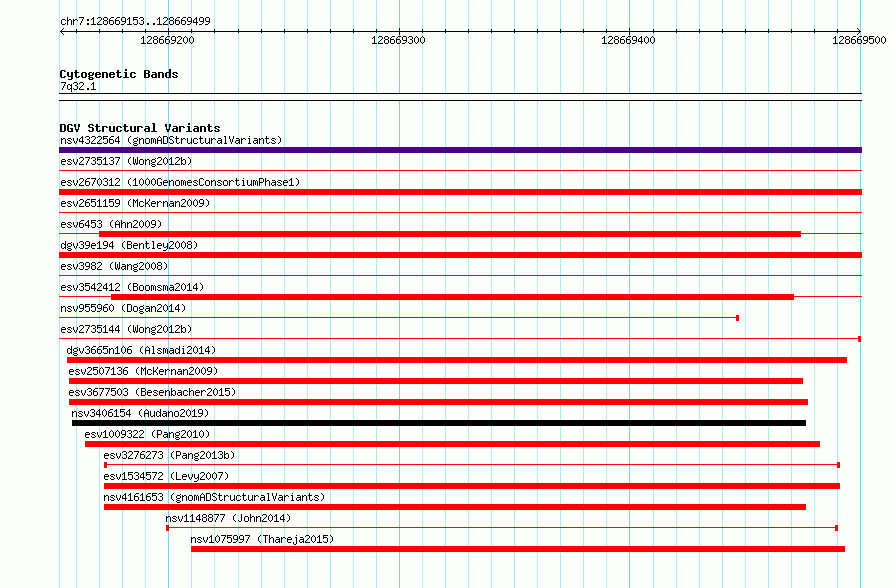Open nsv955960 (Dogan2014) variant label

pyautogui.click(x=123, y=308)
